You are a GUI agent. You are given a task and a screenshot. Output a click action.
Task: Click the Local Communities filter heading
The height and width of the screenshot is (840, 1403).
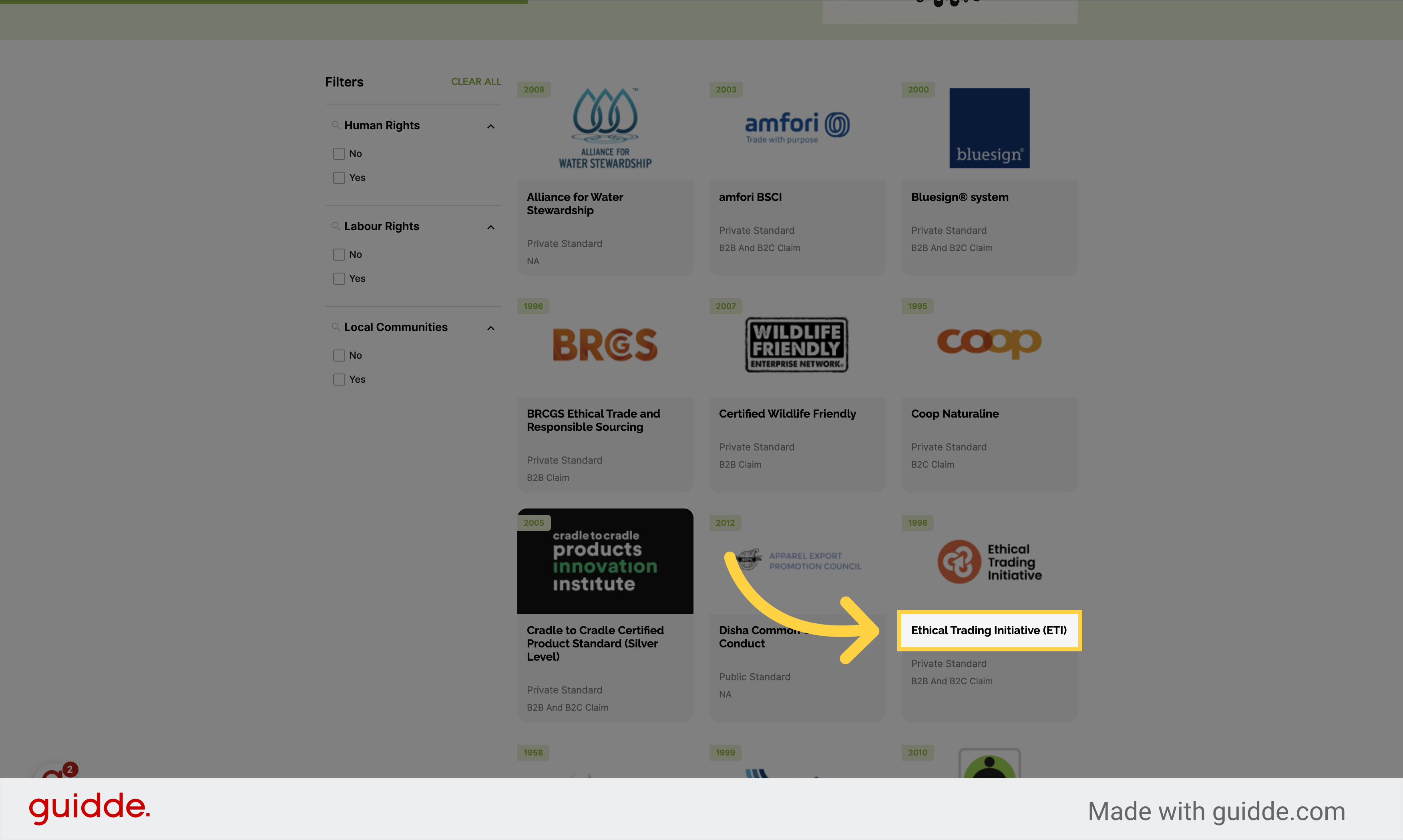click(x=396, y=327)
